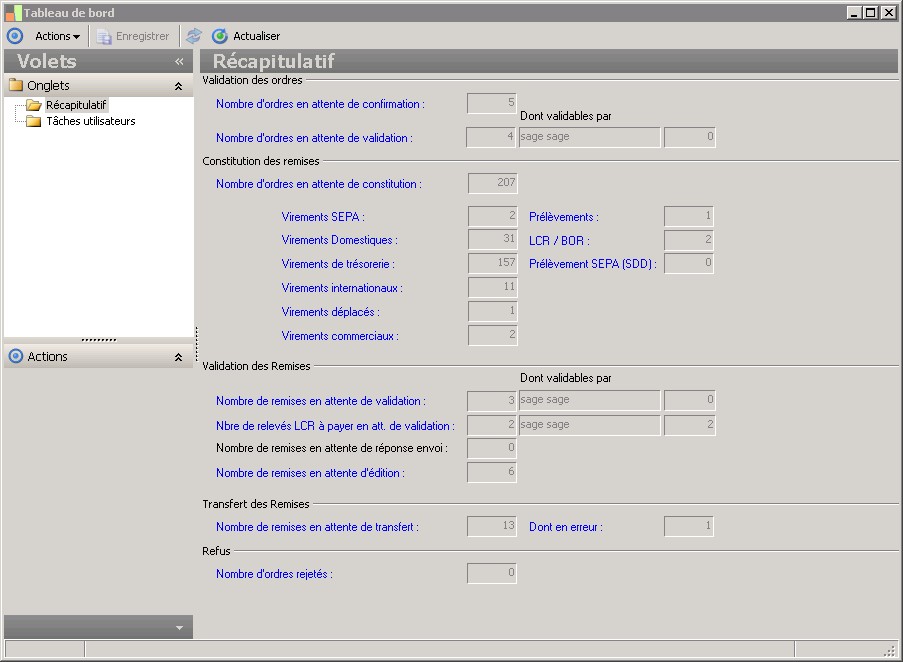
Task: Click the Actions pane header icon
Action: click(16, 357)
